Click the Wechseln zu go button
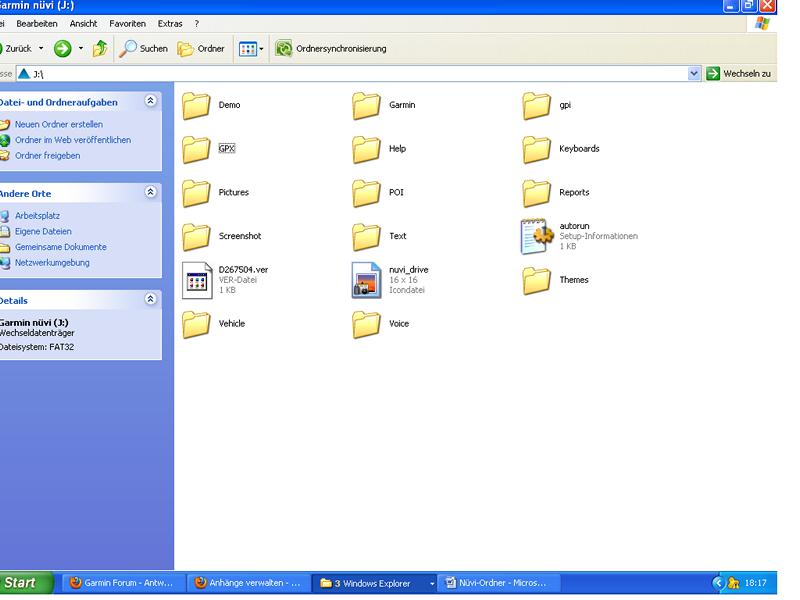 pyautogui.click(x=739, y=74)
